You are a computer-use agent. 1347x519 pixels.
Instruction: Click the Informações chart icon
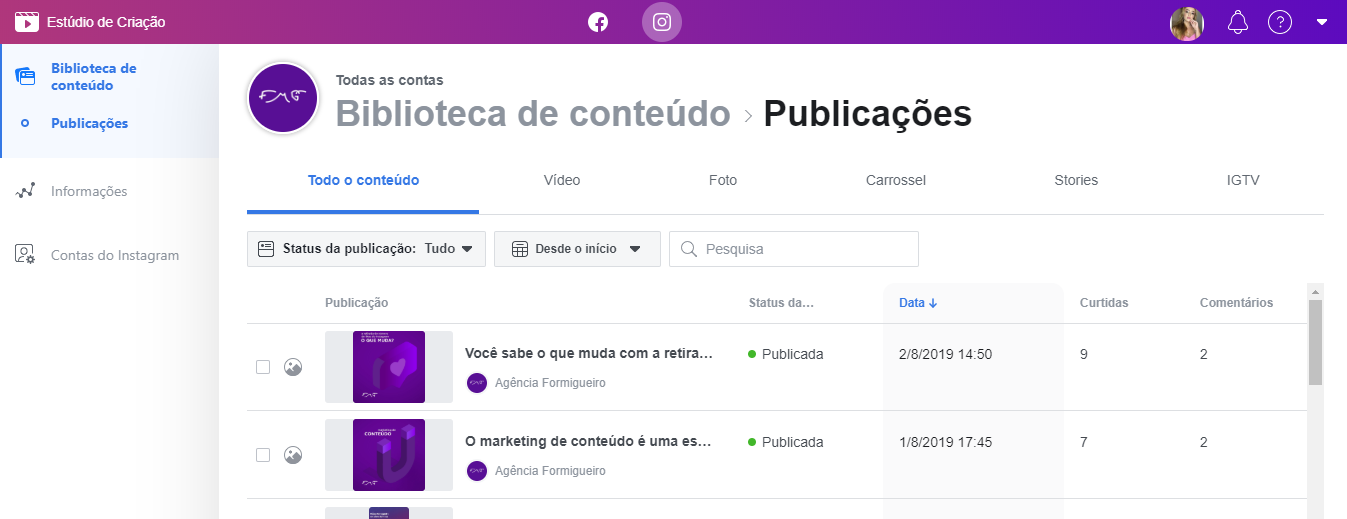[26, 191]
